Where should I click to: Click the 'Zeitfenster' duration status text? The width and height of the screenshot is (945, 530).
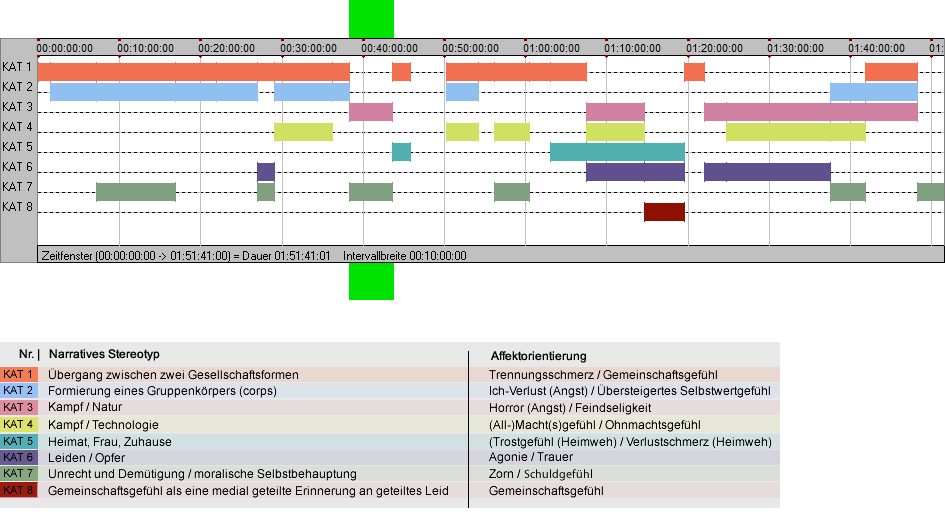coord(186,256)
